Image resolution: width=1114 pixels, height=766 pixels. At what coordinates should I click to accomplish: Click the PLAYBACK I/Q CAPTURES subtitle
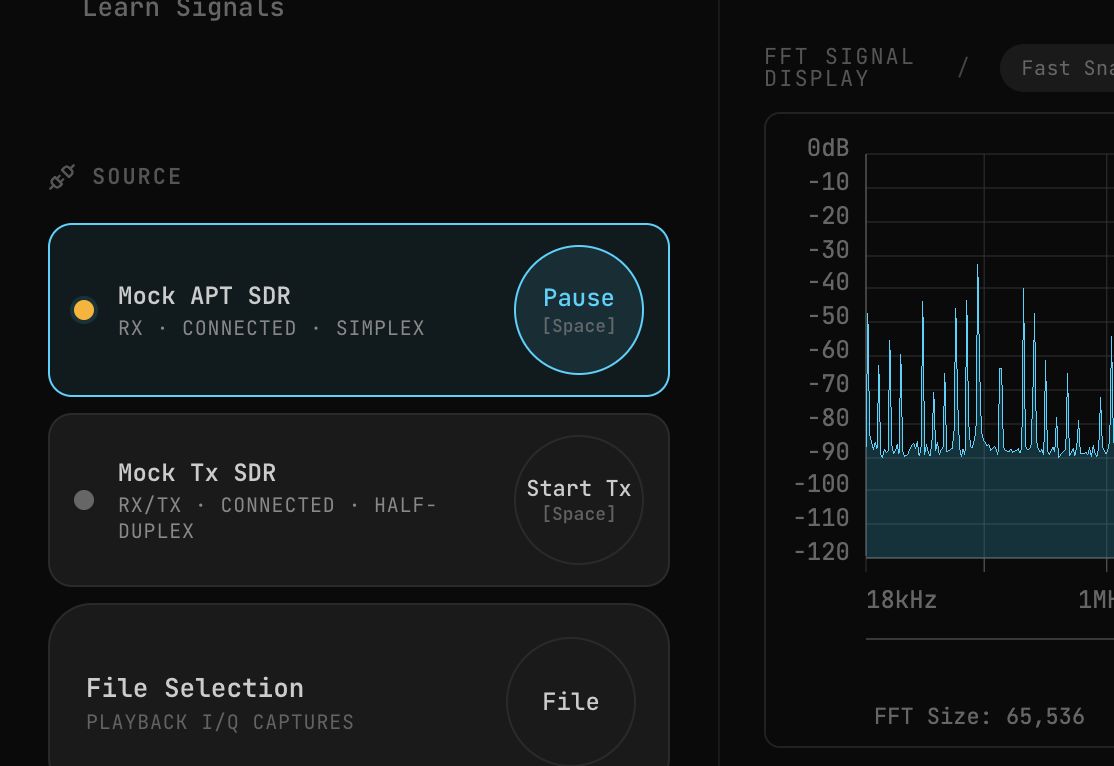point(220,723)
